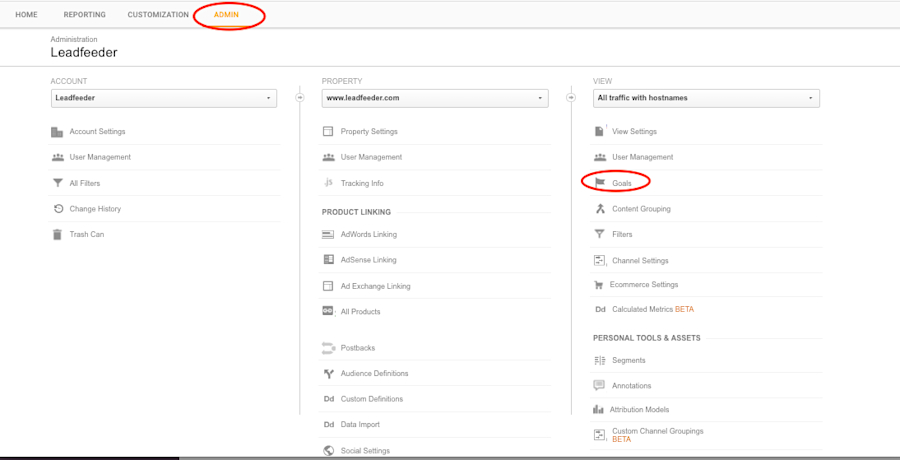Click the All Products link icon
The height and width of the screenshot is (460, 900).
pos(328,311)
